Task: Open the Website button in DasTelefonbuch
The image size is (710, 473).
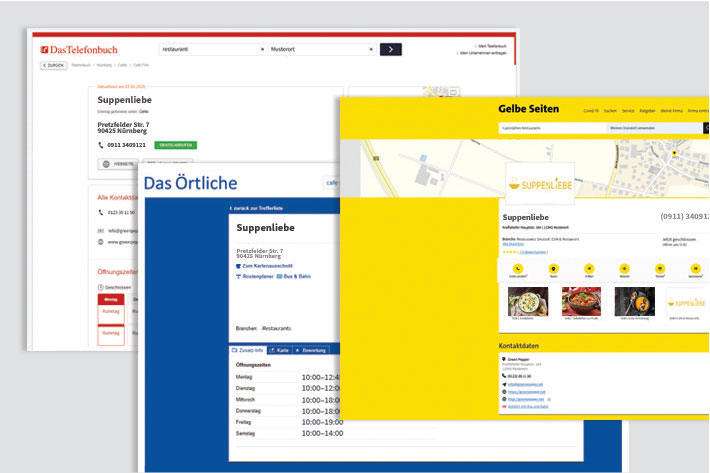Action: 118,164
